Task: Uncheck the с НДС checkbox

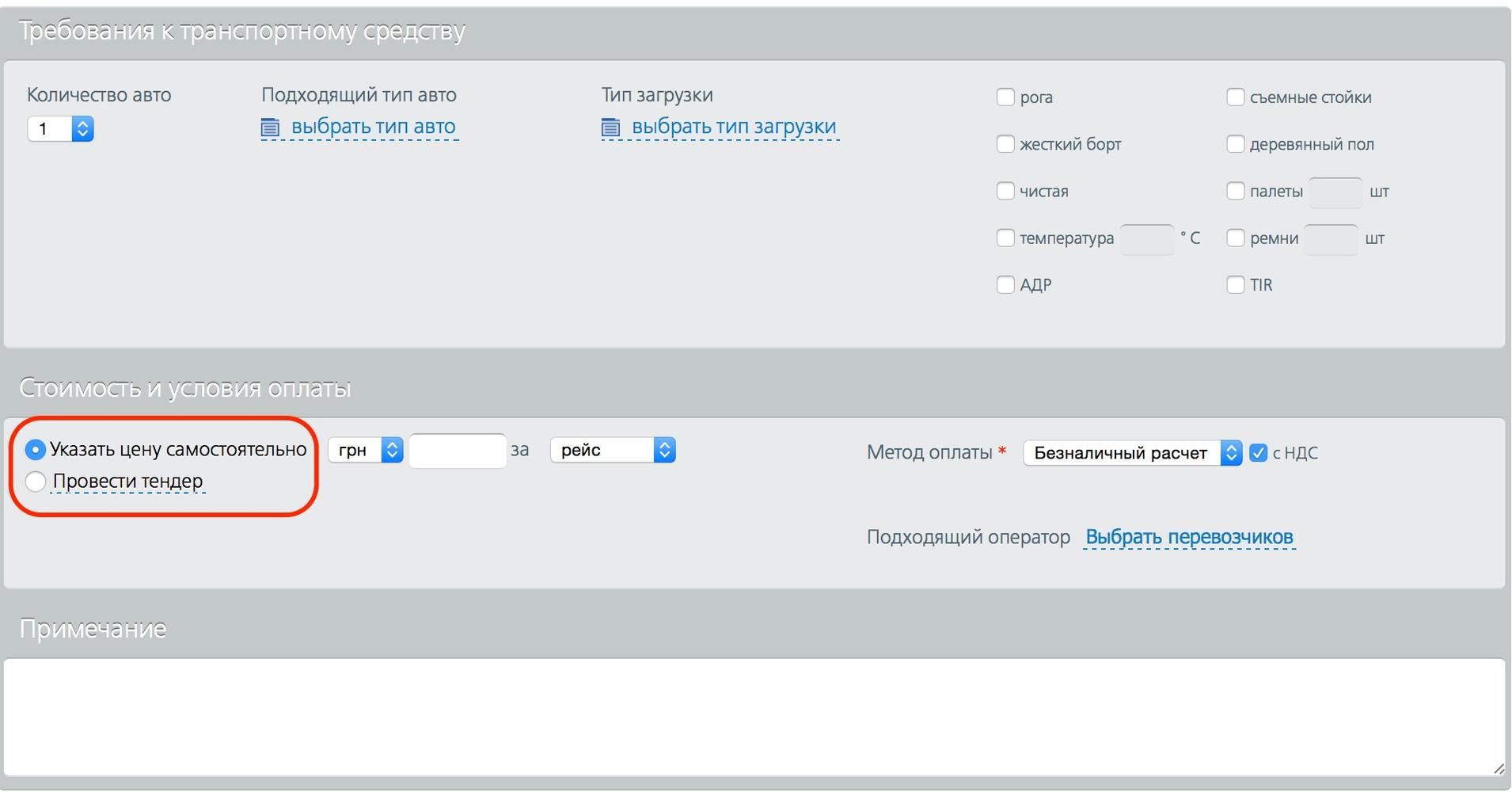Action: point(1258,453)
